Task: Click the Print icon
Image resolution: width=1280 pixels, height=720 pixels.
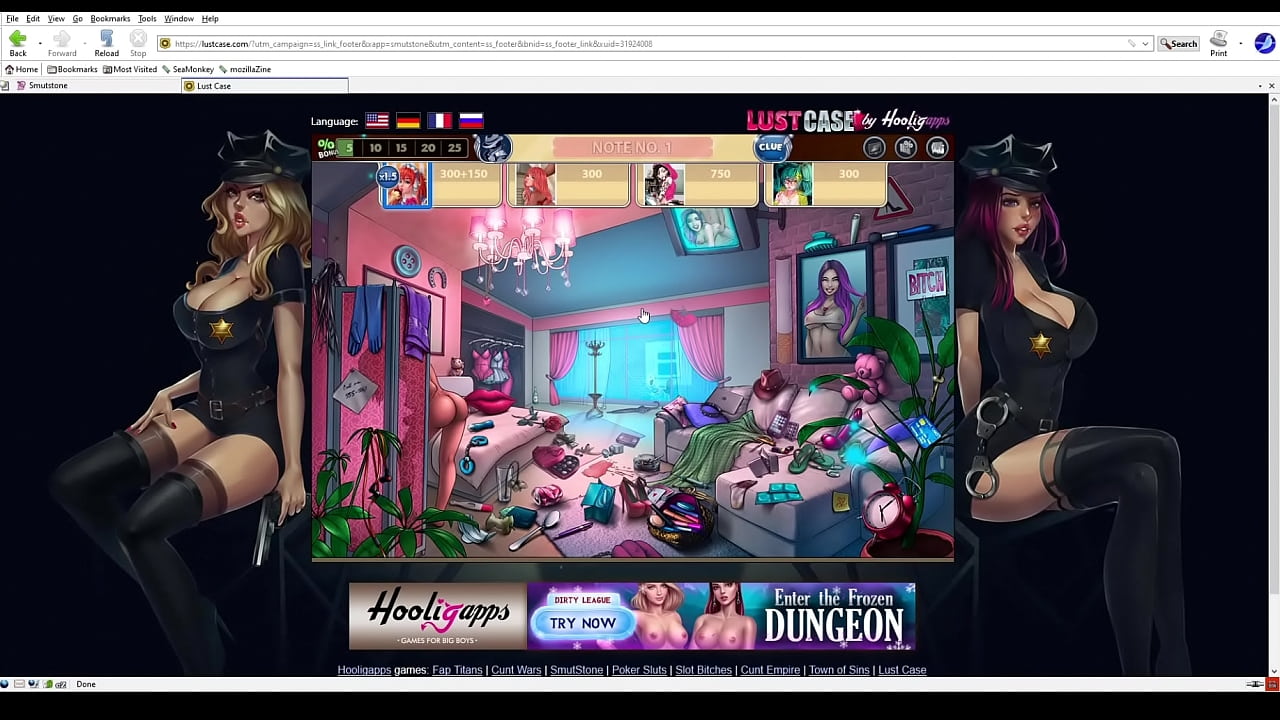Action: [x=1218, y=39]
